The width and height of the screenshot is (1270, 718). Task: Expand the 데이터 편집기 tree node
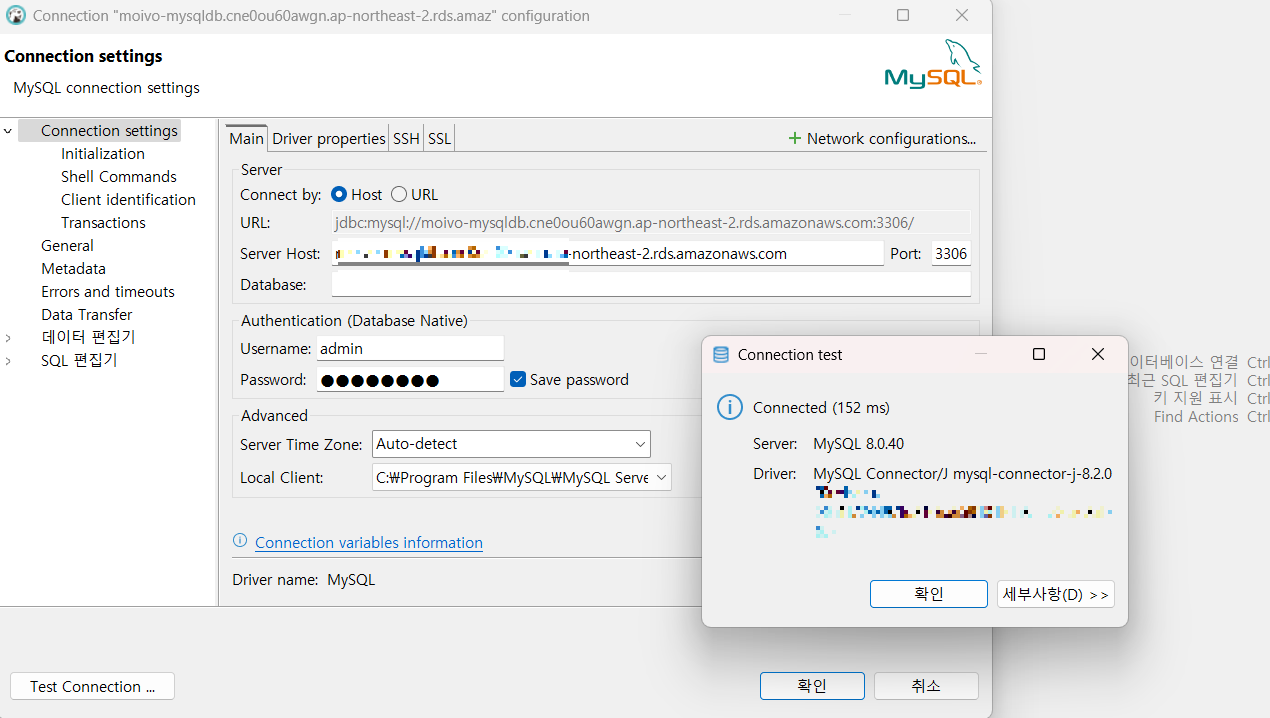point(8,338)
